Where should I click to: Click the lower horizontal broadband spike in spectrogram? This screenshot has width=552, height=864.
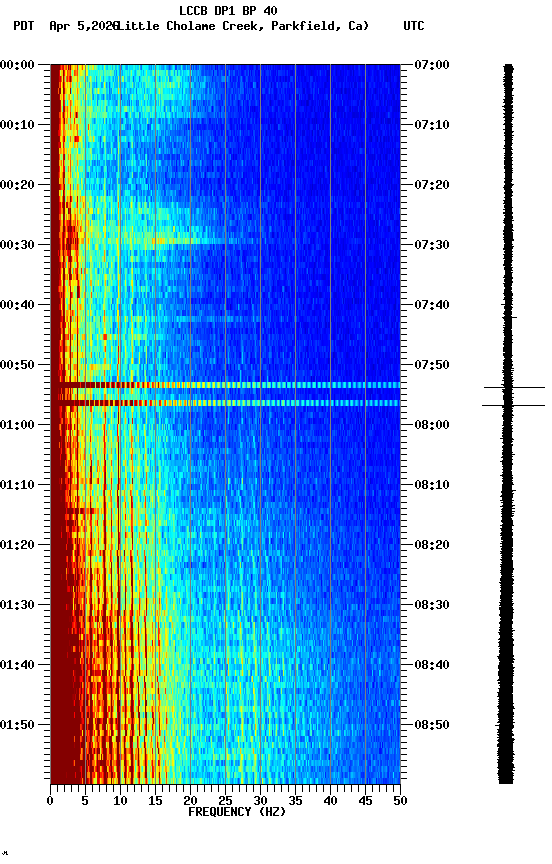225,403
